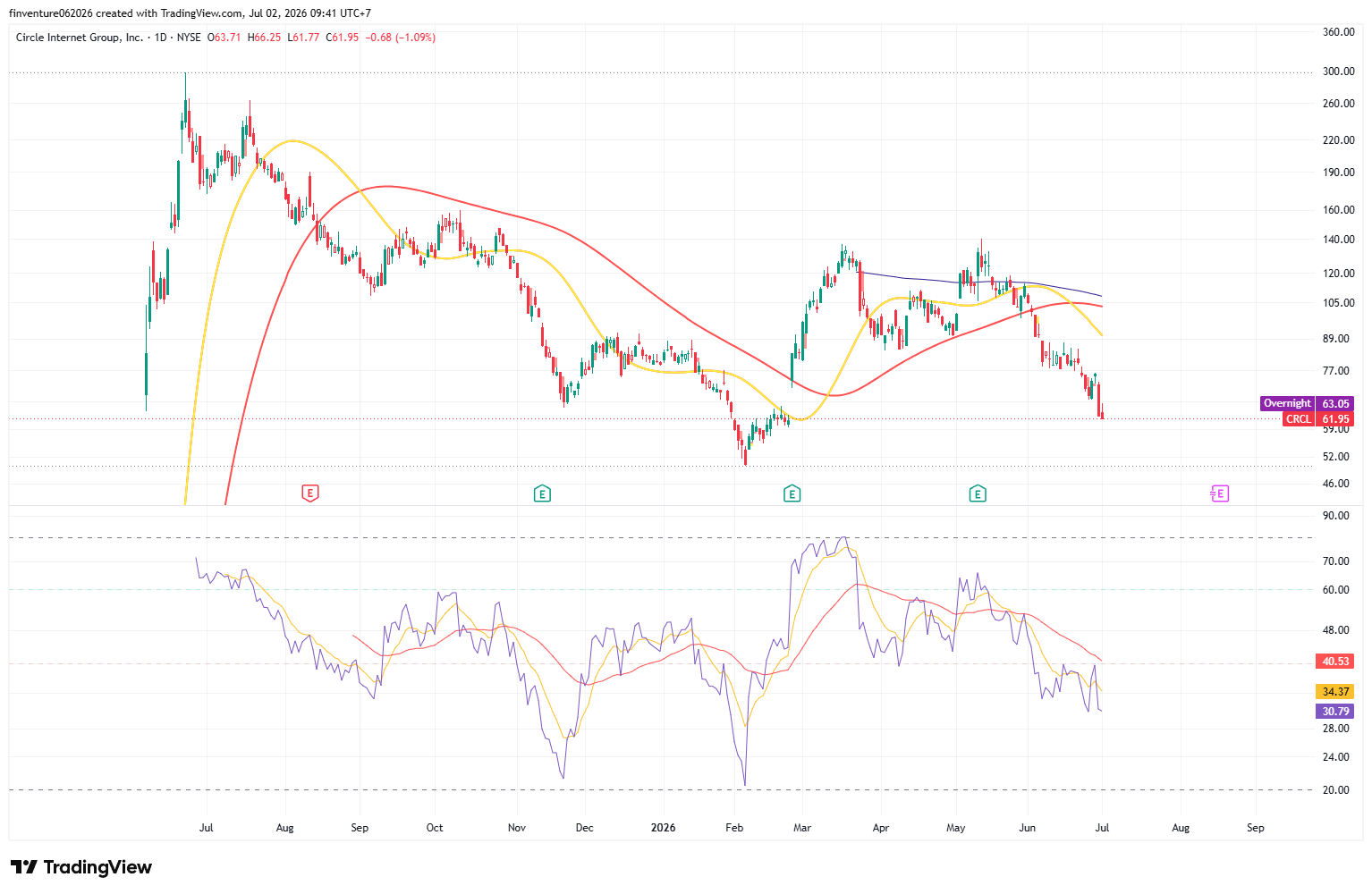Click the 2026 year label on time axis
Screen dimensions: 1372x894
(x=664, y=828)
